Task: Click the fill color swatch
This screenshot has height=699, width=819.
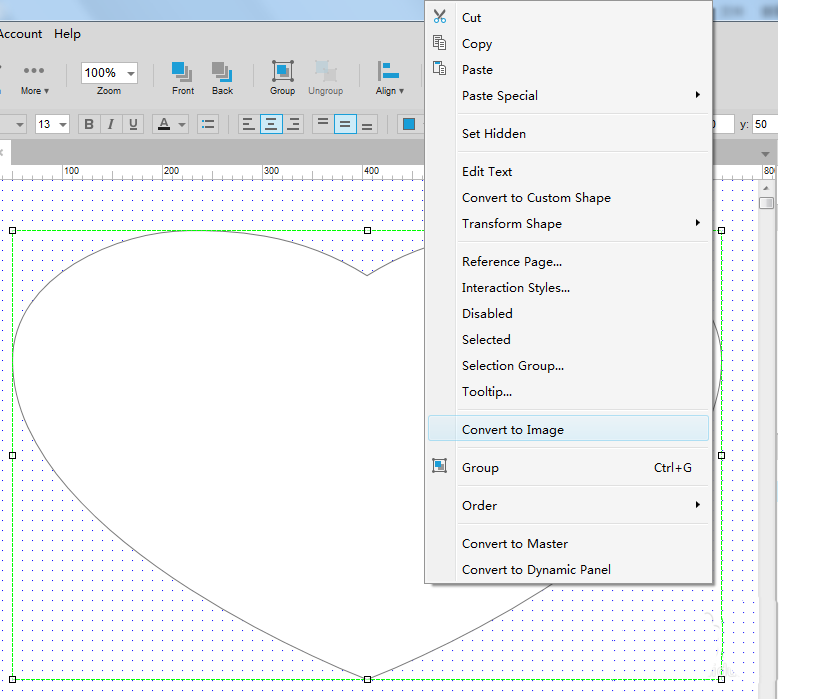Action: pos(408,124)
